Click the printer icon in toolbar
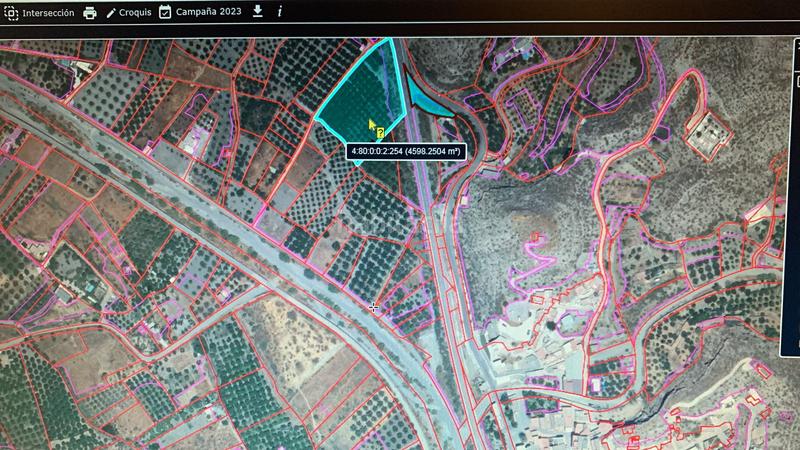The height and width of the screenshot is (450, 800). coord(90,13)
